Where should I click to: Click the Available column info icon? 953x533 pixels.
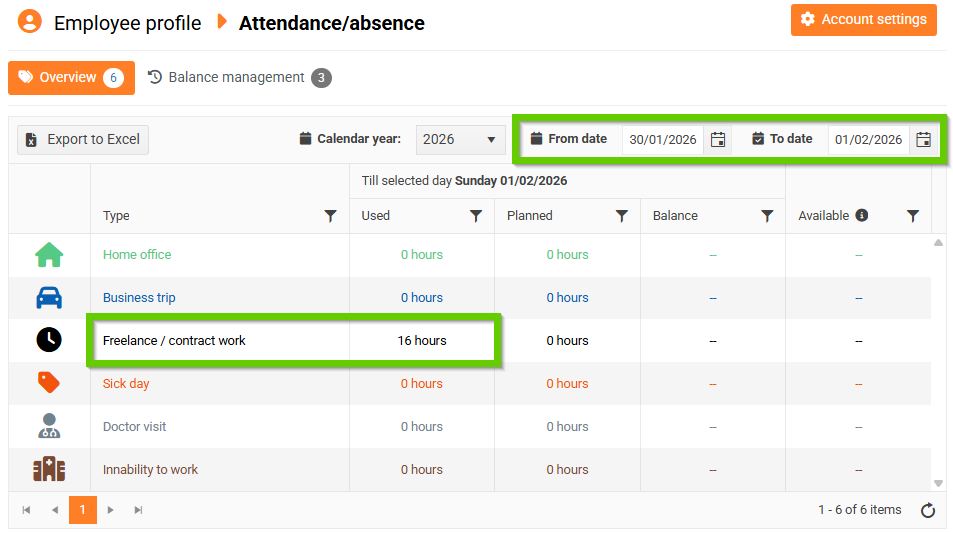(861, 216)
